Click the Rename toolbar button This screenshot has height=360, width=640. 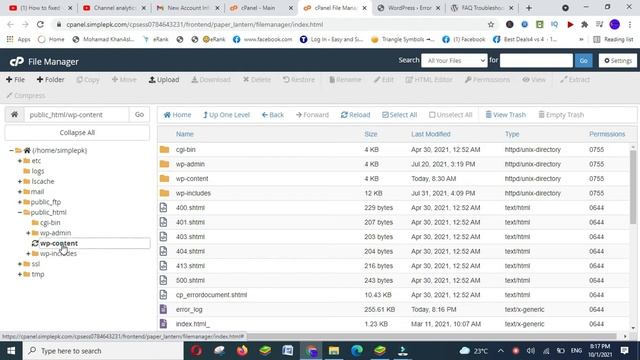345,80
